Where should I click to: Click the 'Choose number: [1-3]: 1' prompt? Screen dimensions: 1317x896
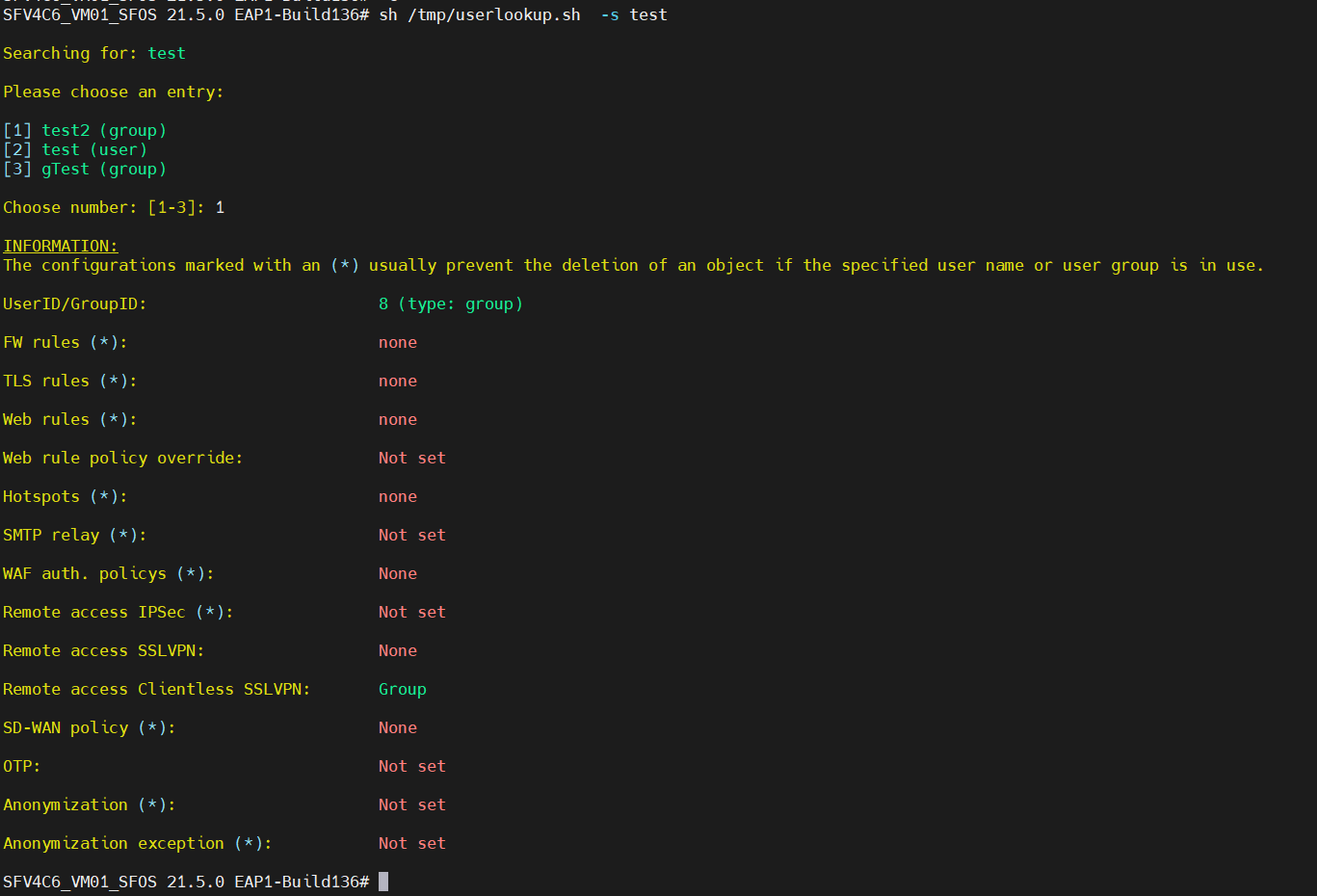(114, 207)
